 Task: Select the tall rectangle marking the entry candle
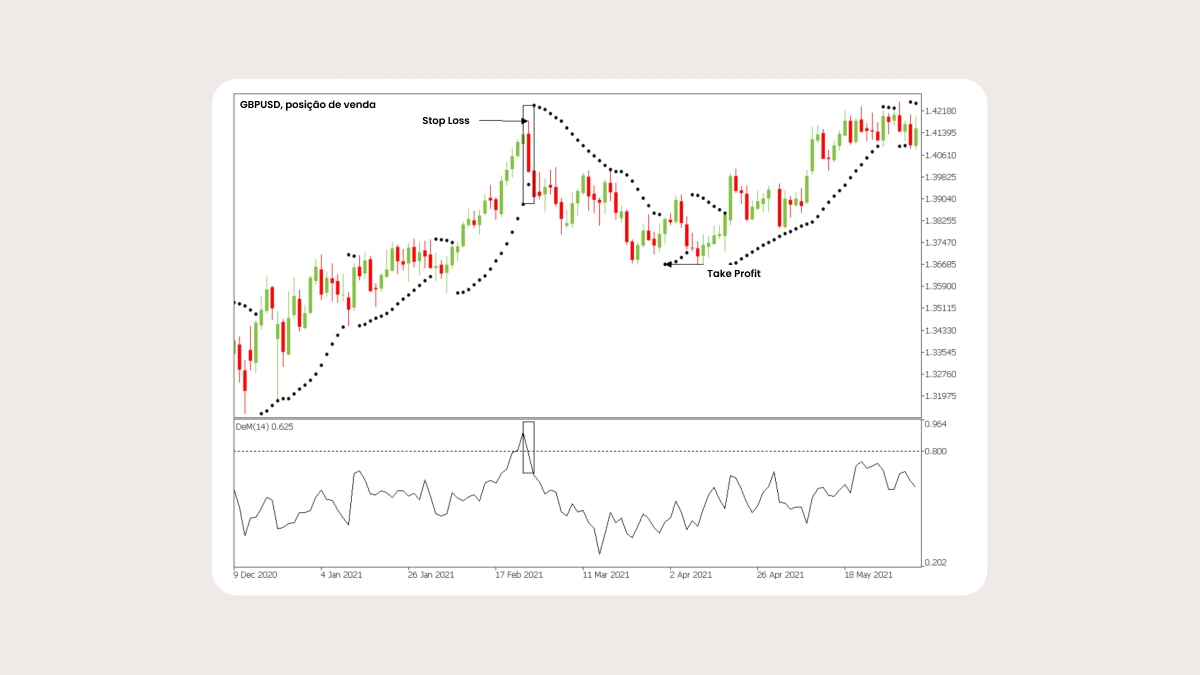(x=529, y=155)
